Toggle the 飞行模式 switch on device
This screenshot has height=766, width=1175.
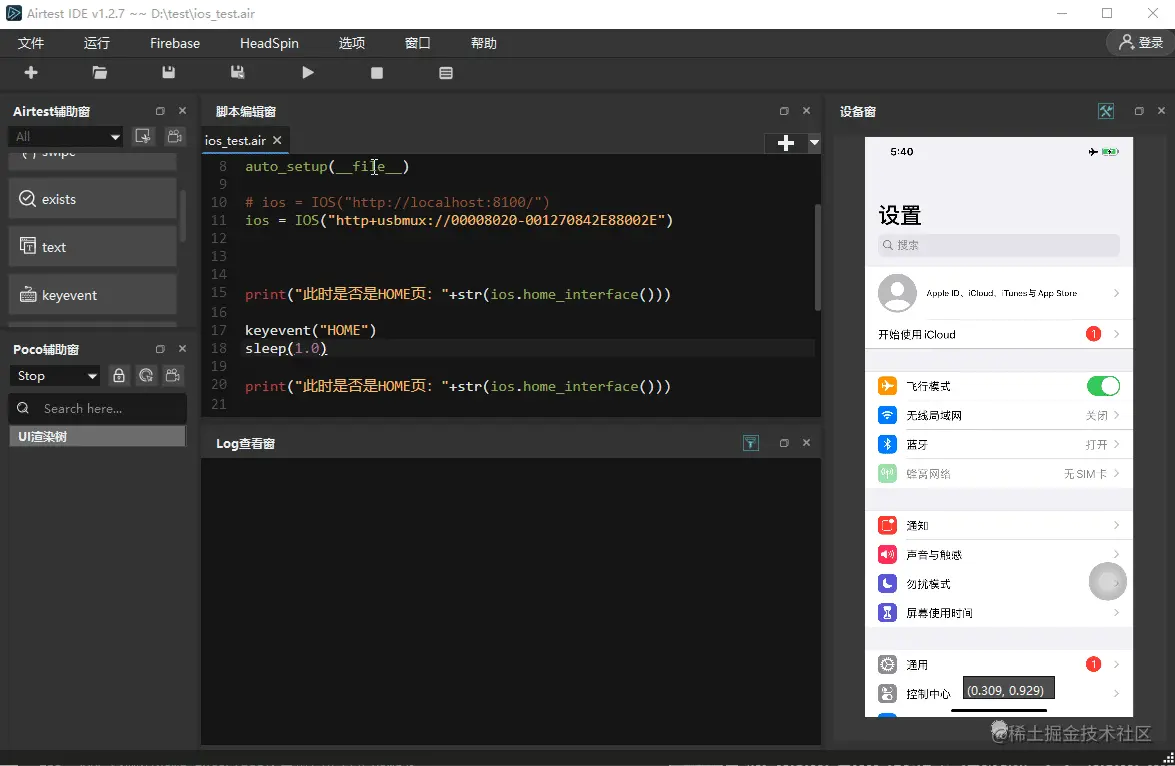1103,386
